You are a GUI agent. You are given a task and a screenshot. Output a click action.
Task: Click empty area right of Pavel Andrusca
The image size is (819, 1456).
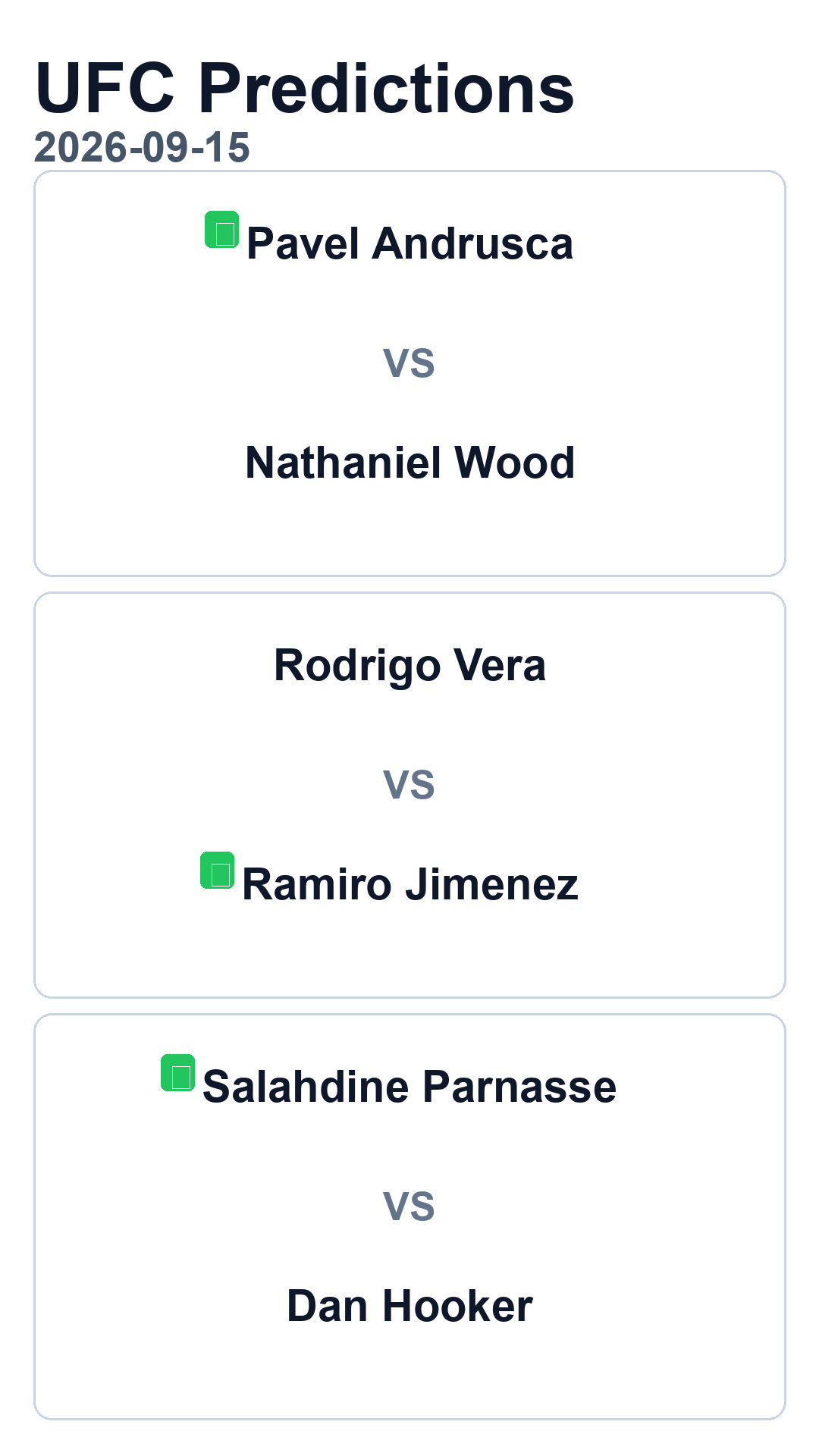pyautogui.click(x=675, y=243)
